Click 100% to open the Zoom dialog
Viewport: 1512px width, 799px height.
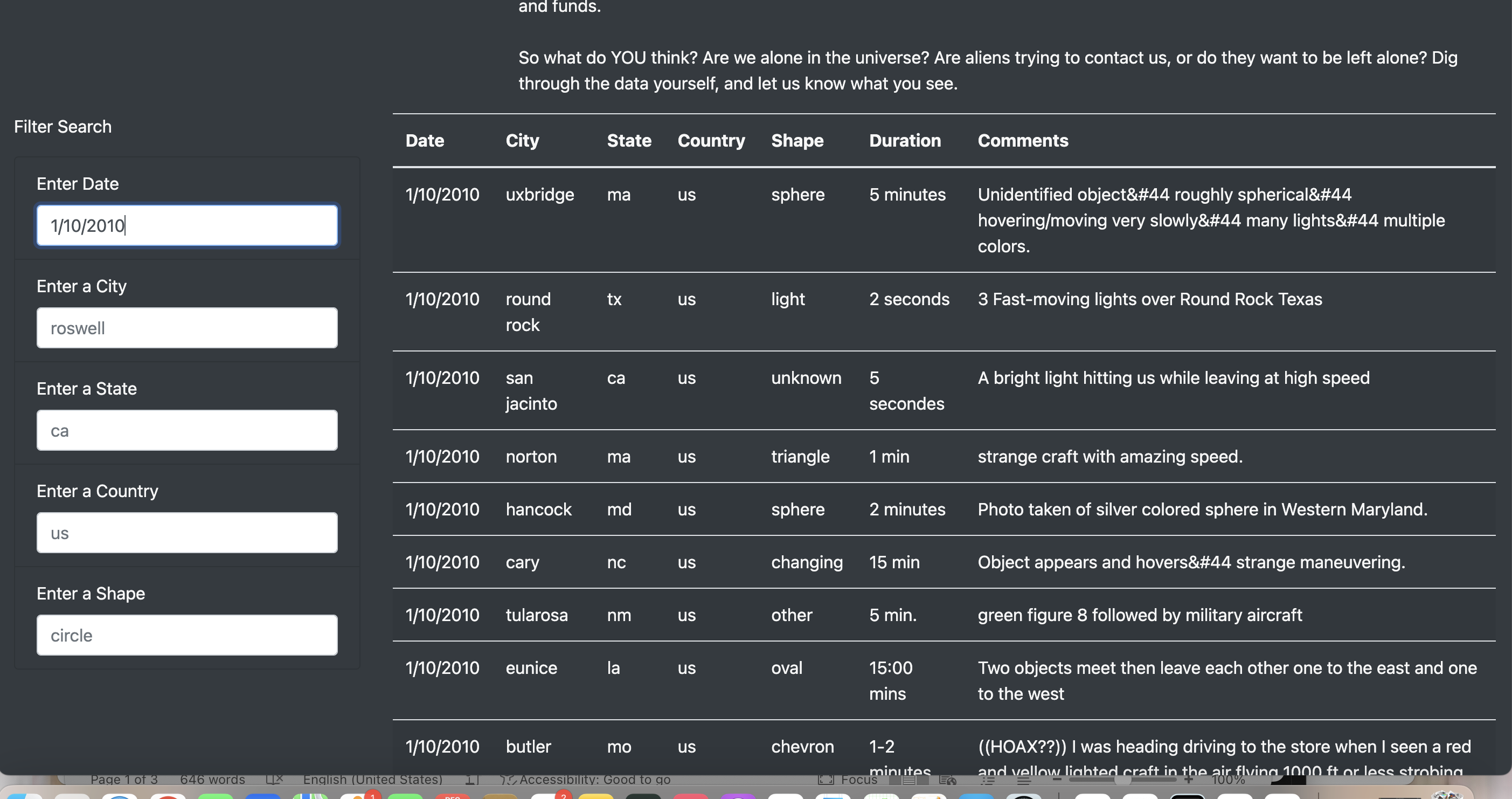tap(1228, 779)
